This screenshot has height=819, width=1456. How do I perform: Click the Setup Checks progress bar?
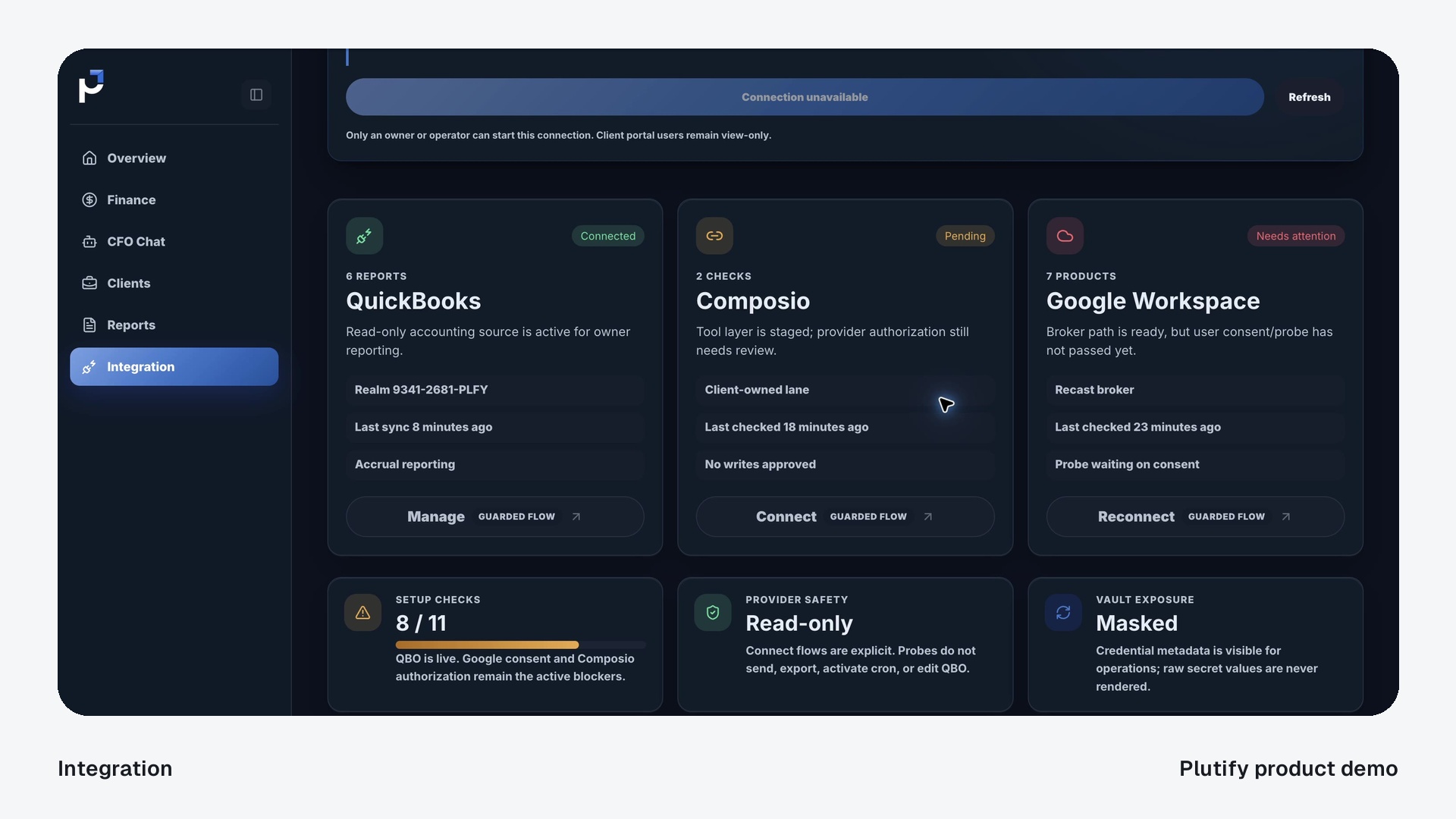tap(520, 645)
